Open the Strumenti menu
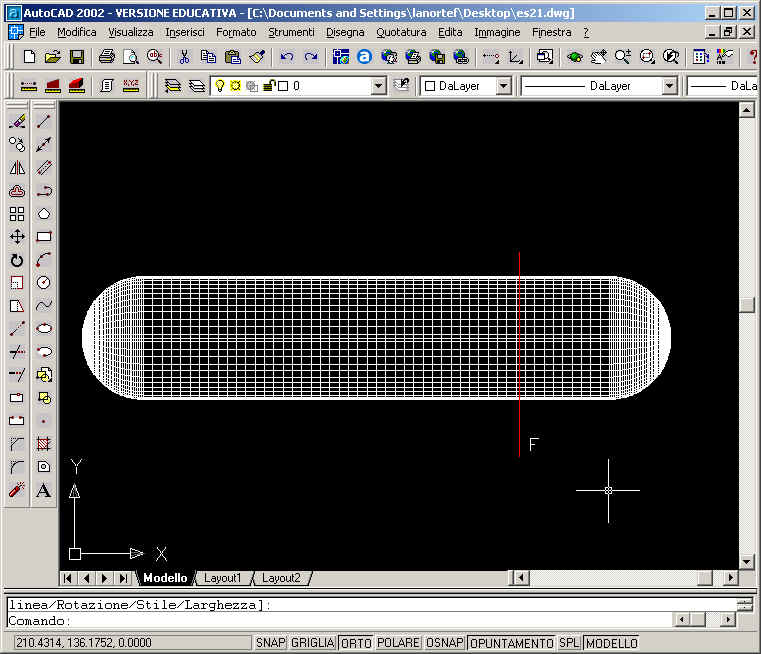761x654 pixels. pos(291,32)
